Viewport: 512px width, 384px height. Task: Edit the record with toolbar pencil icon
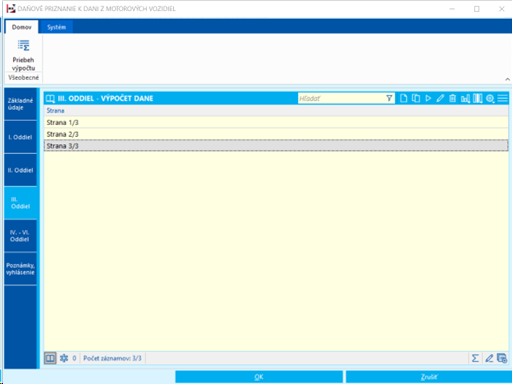tap(440, 98)
